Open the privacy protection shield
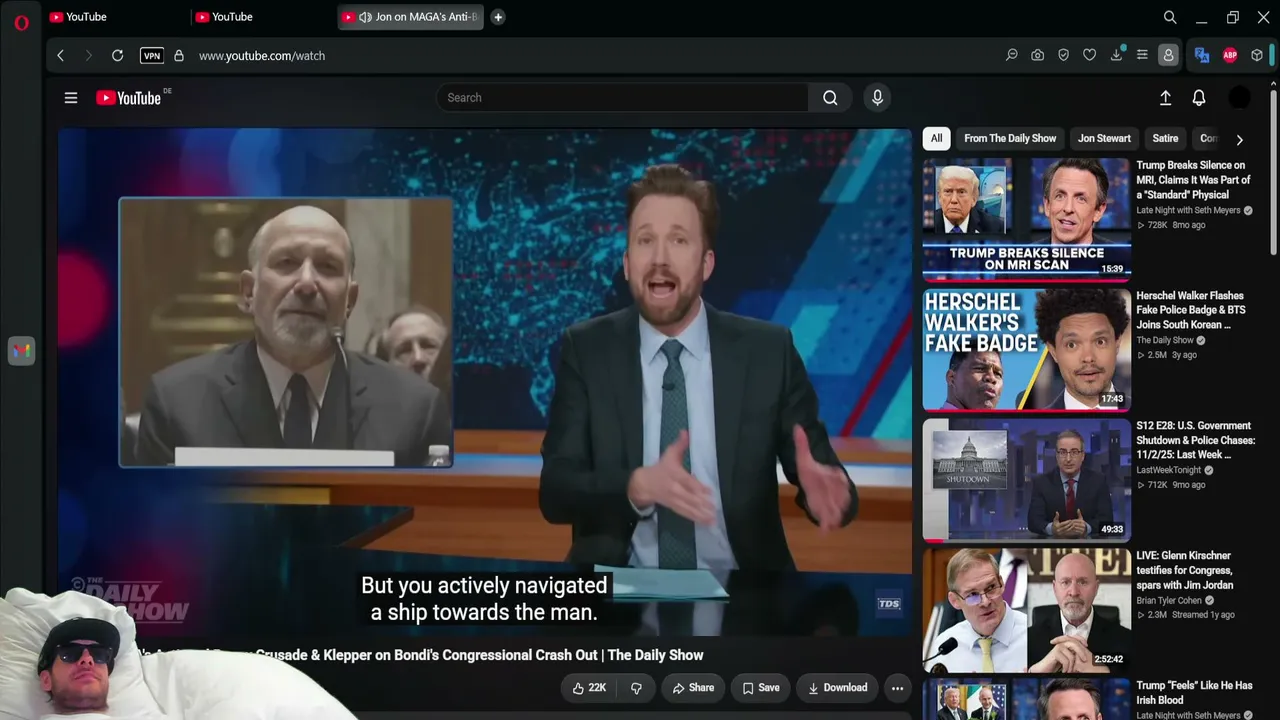The image size is (1280, 720). tap(1063, 56)
